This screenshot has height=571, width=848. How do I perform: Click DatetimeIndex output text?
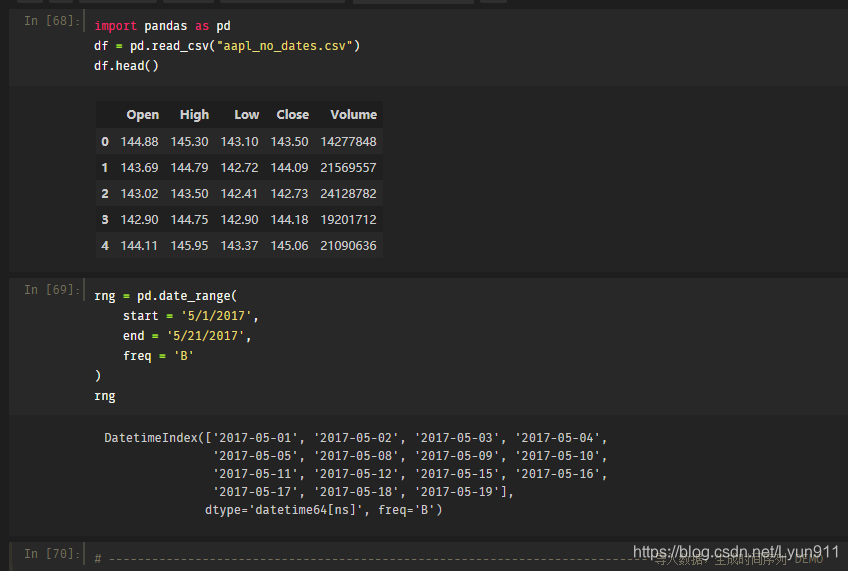pyautogui.click(x=151, y=438)
